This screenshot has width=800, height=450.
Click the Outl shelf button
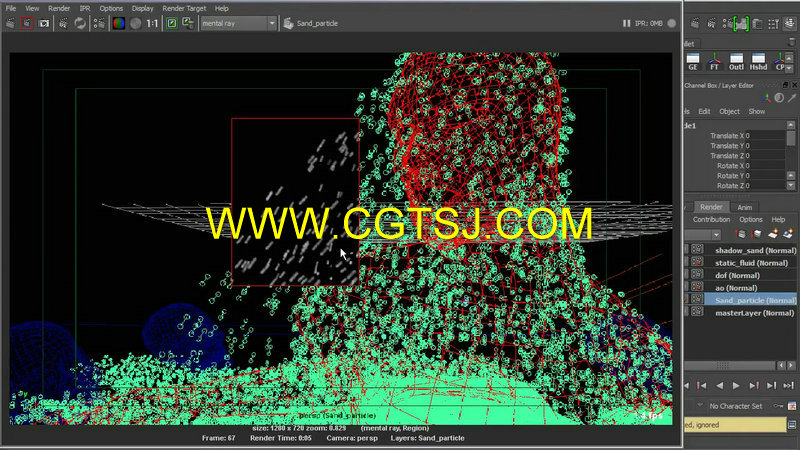736,61
